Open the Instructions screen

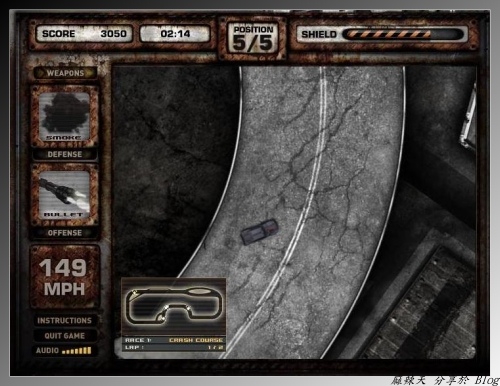(x=64, y=321)
